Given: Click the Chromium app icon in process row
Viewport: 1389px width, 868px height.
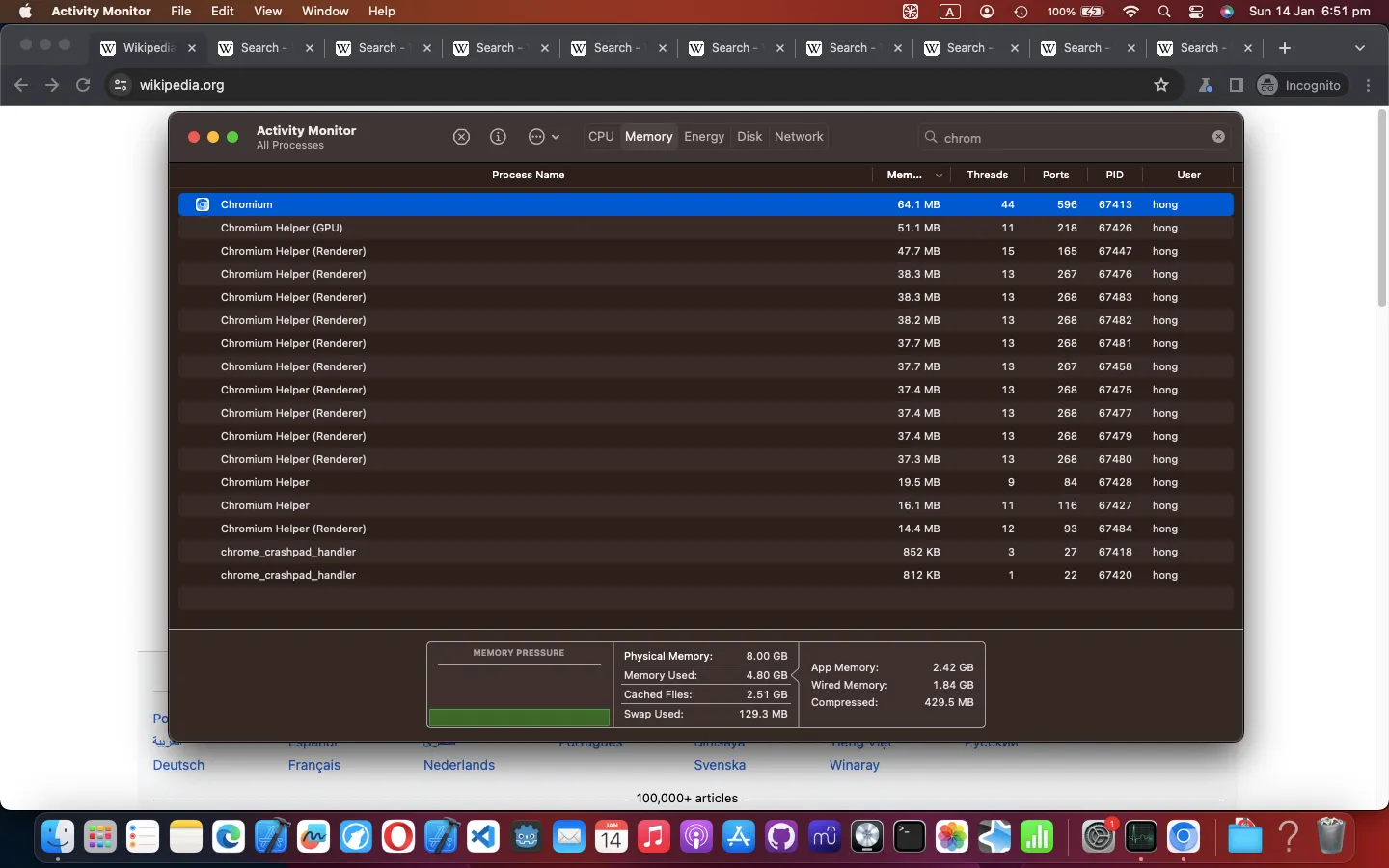Looking at the screenshot, I should 203,204.
